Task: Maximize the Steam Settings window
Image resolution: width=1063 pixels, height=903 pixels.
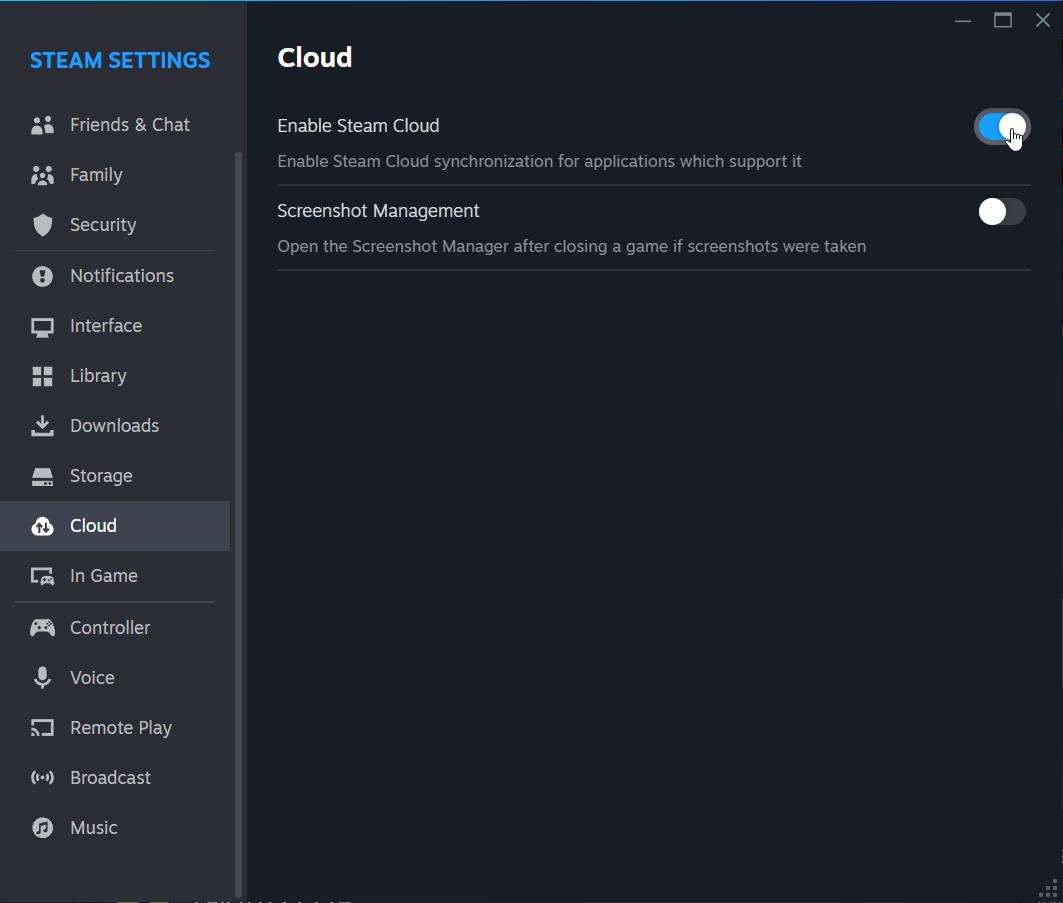Action: pyautogui.click(x=1003, y=21)
